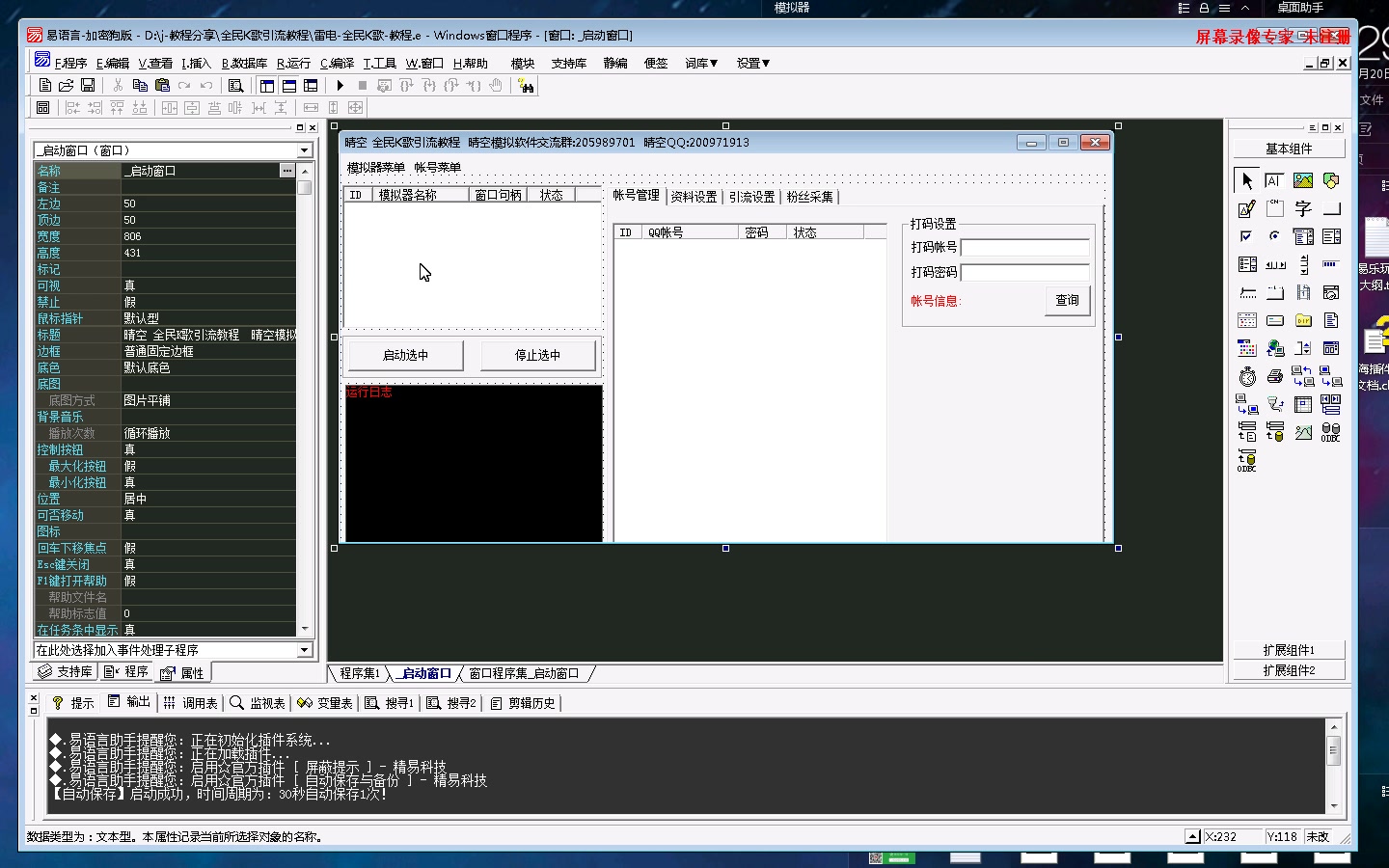This screenshot has width=1389, height=868.
Task: Click the 打码帐号 input field
Action: click(x=1025, y=247)
